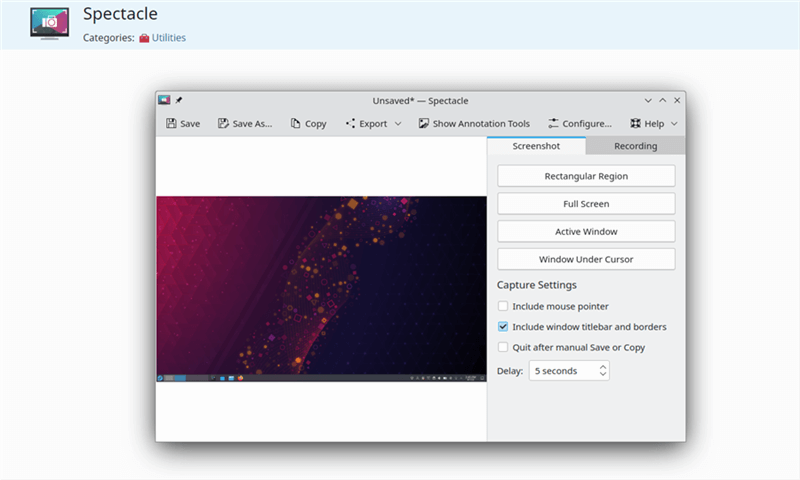The image size is (800, 480).
Task: Click the Spectacle app icon in page header
Action: click(x=49, y=23)
